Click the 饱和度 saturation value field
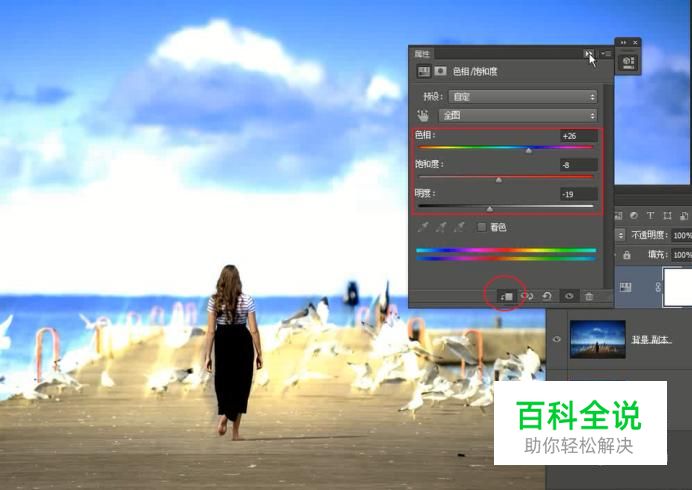This screenshot has height=490, width=692. point(579,165)
